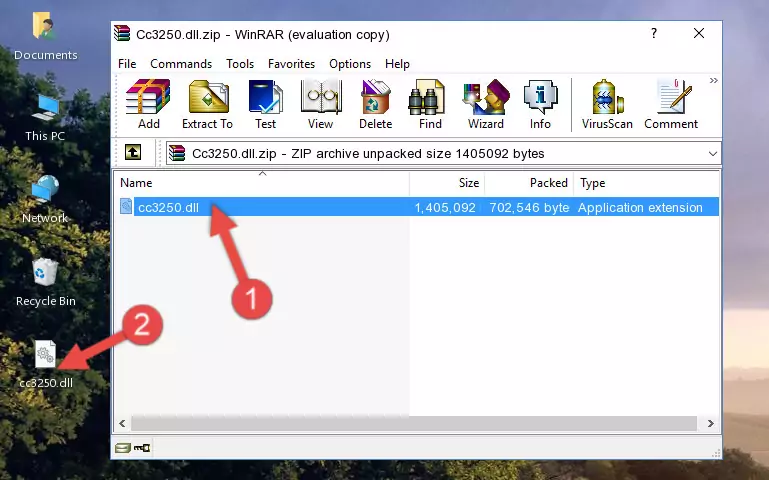Open the Help menu

point(397,64)
